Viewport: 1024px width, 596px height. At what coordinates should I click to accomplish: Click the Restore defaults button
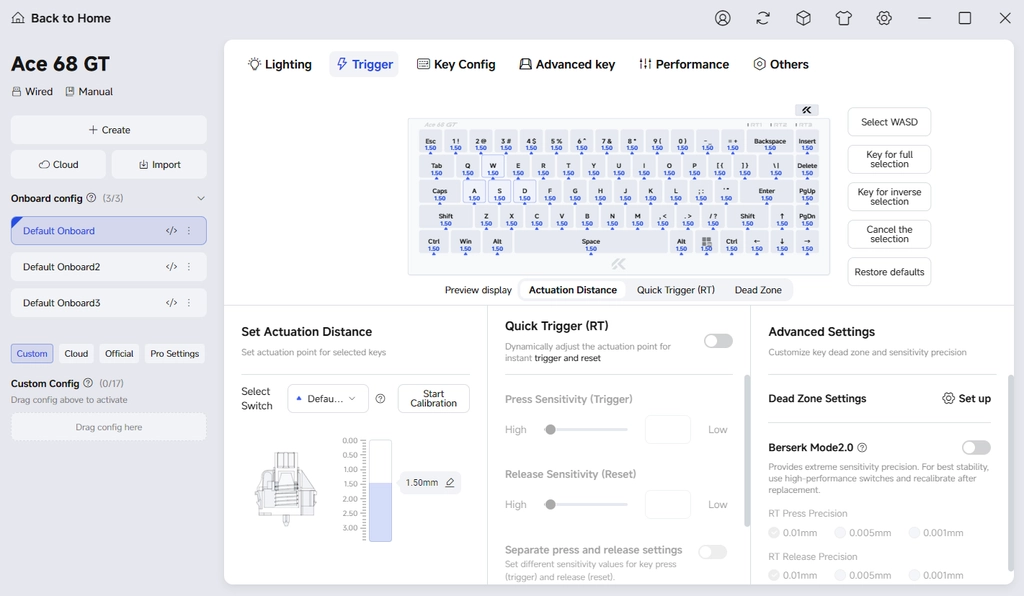pos(889,272)
